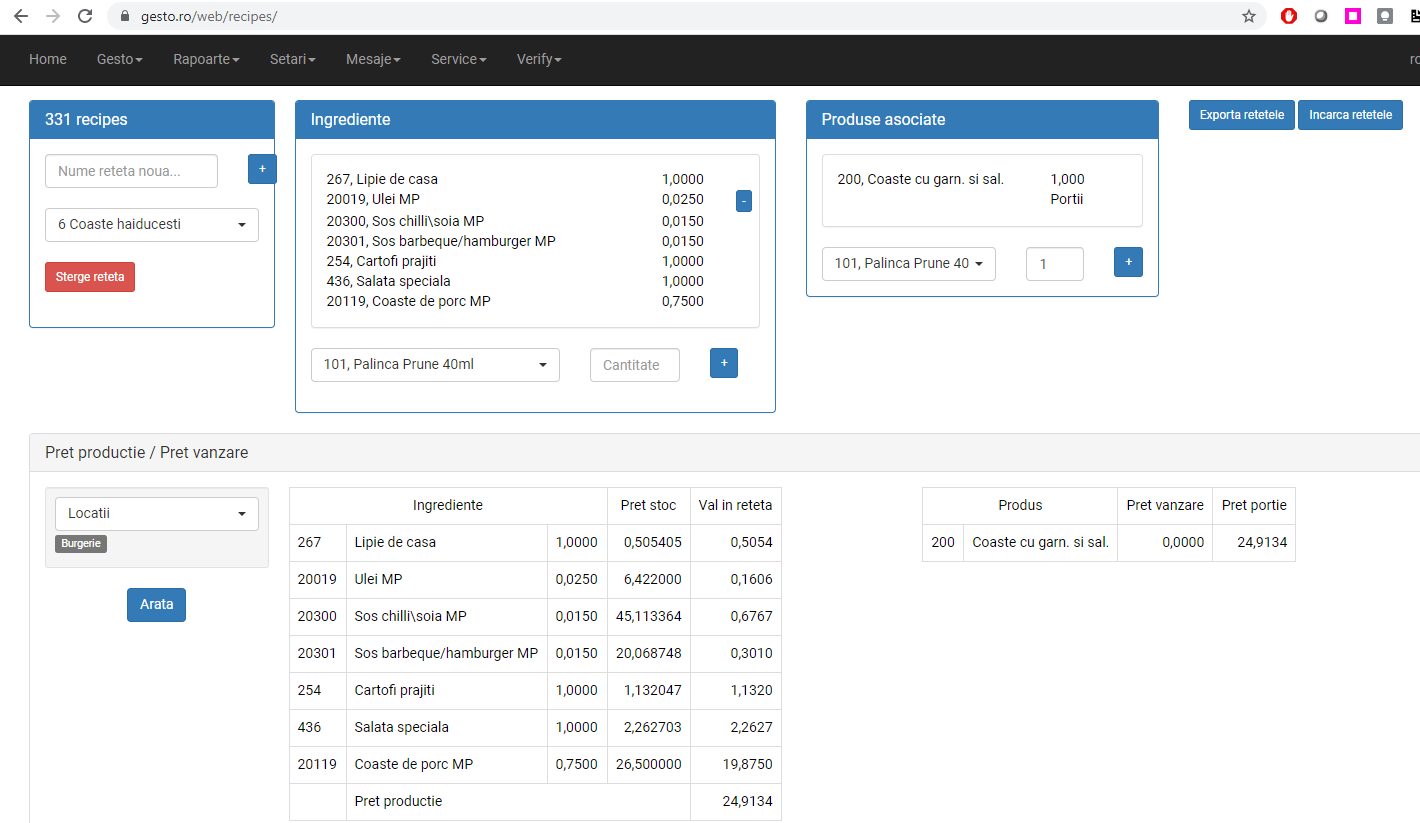Bookmark this page with the star icon
The width and height of the screenshot is (1420, 823).
1248,16
